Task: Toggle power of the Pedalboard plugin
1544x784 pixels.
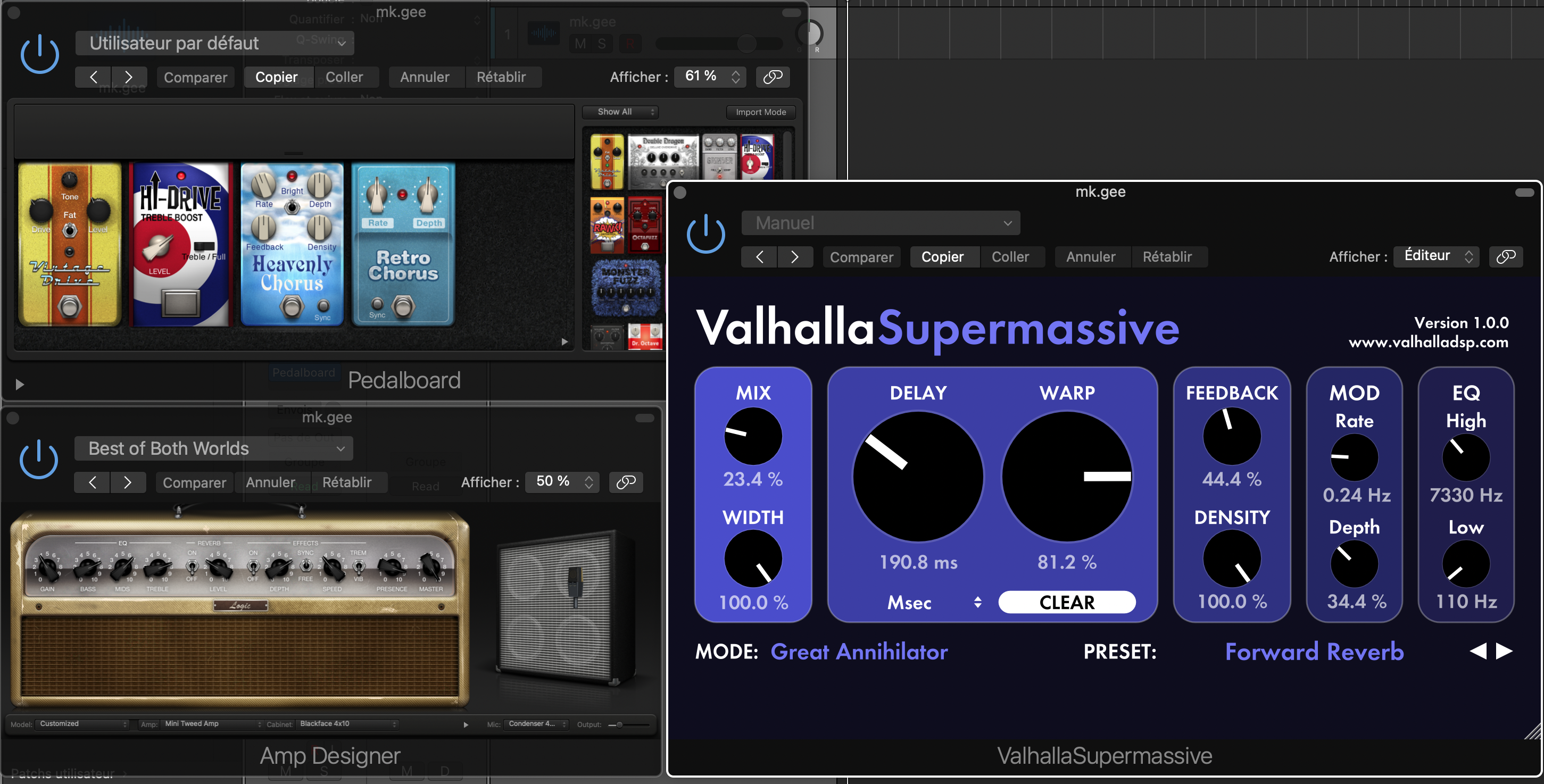Action: click(x=39, y=54)
